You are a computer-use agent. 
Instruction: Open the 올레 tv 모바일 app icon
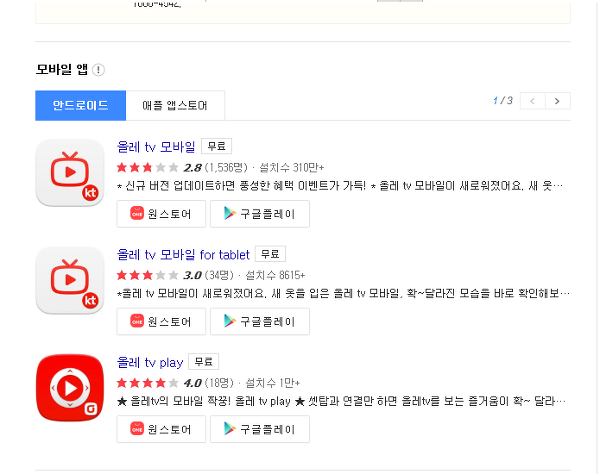[70, 173]
